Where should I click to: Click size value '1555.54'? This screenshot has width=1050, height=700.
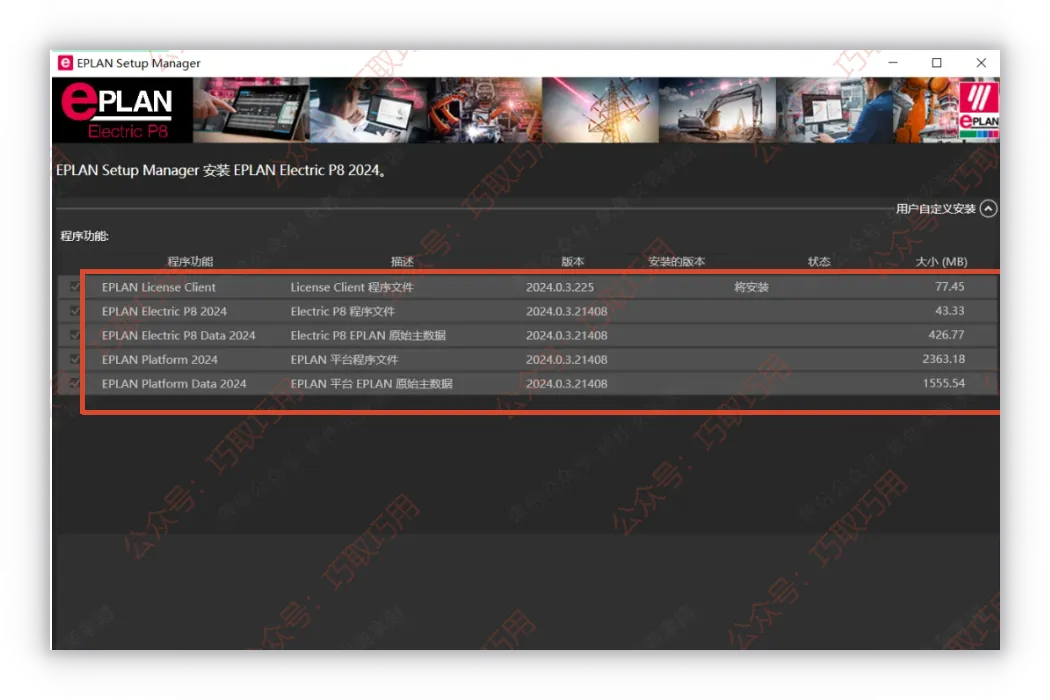click(944, 383)
